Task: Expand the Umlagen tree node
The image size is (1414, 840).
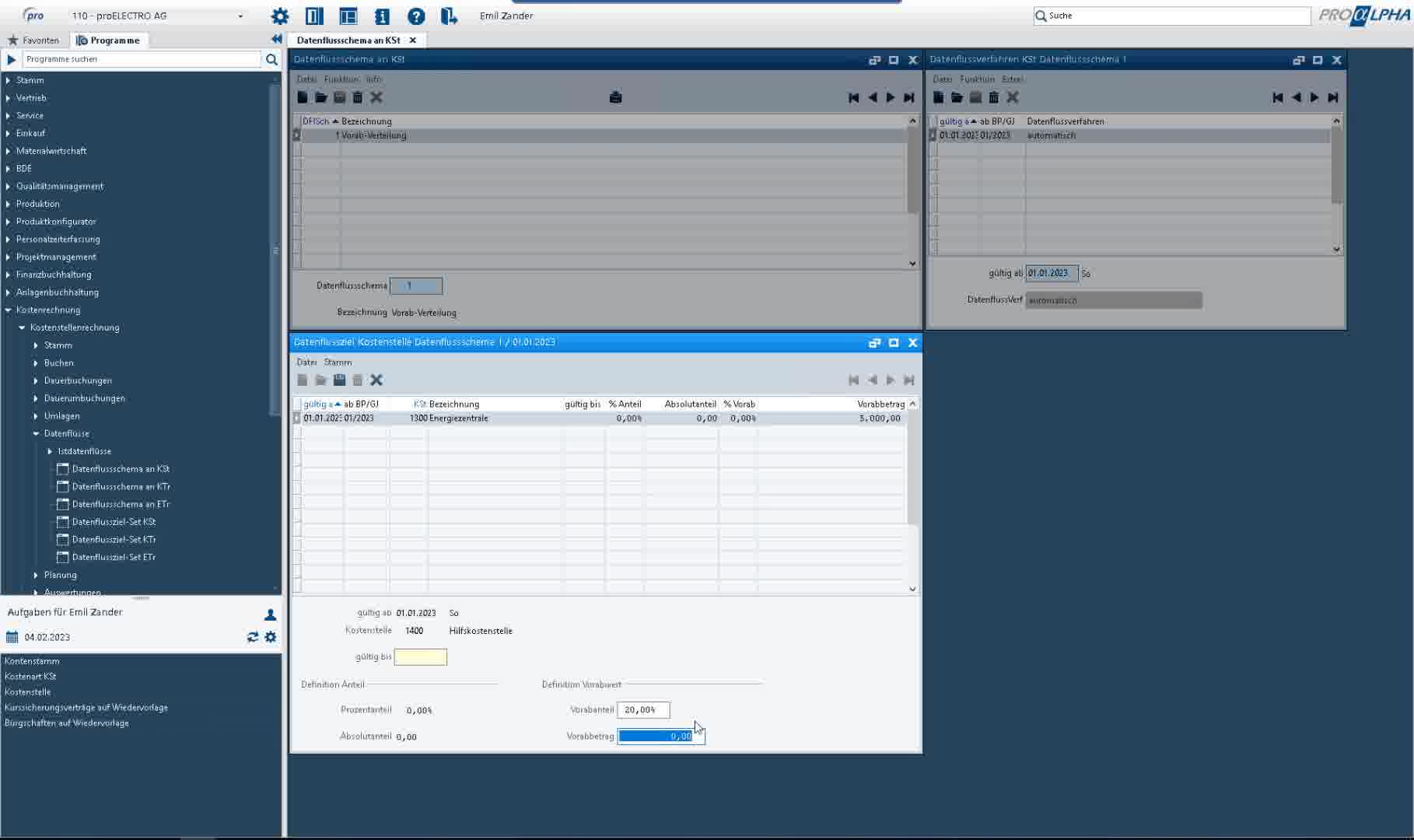Action: tap(36, 415)
